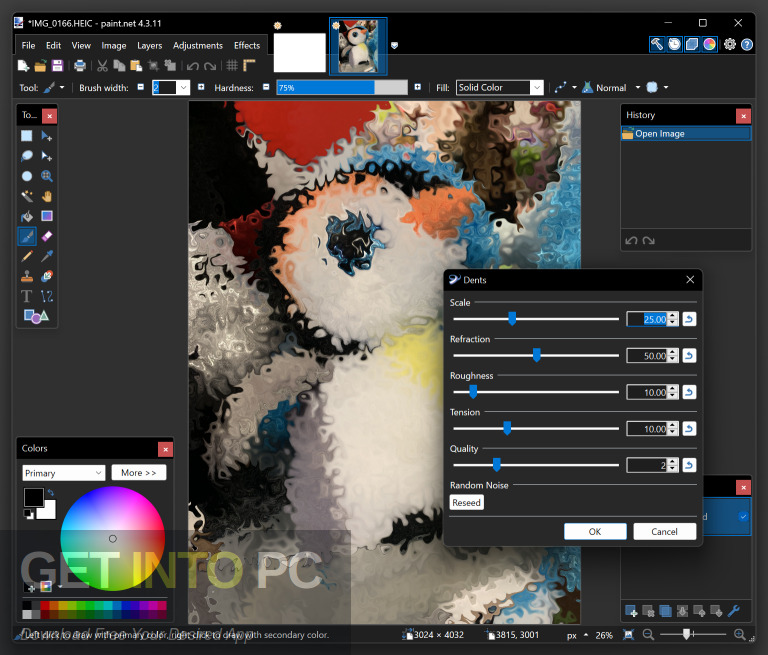Pick a color on the color wheel

[113, 538]
